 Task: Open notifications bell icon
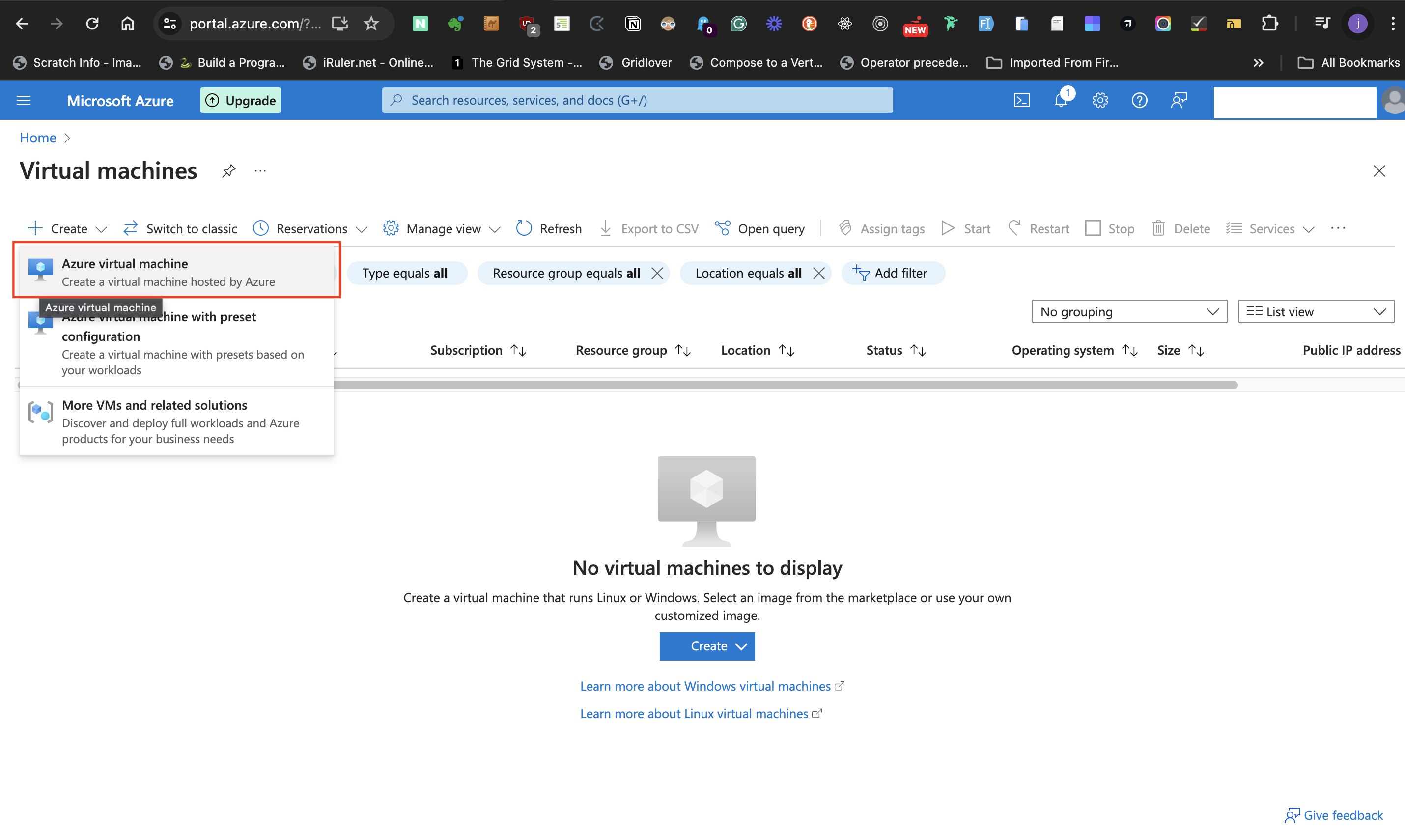point(1061,100)
